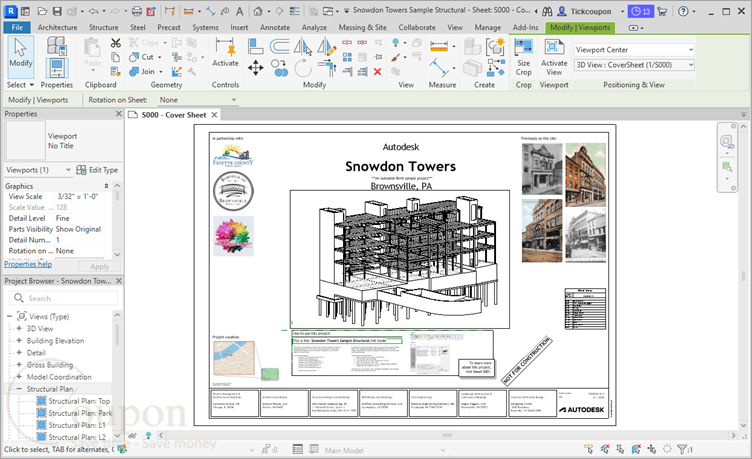Click the filter icon in status bar
This screenshot has height=459, width=752.
tap(682, 449)
